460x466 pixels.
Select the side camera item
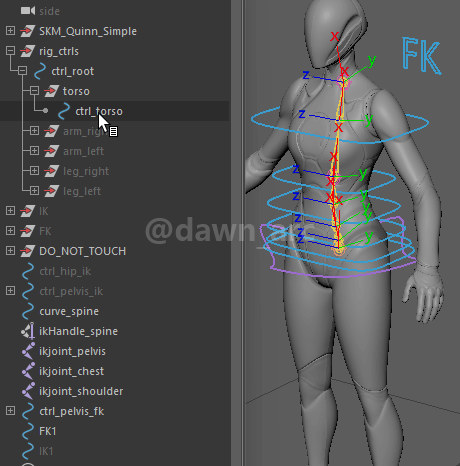49,11
